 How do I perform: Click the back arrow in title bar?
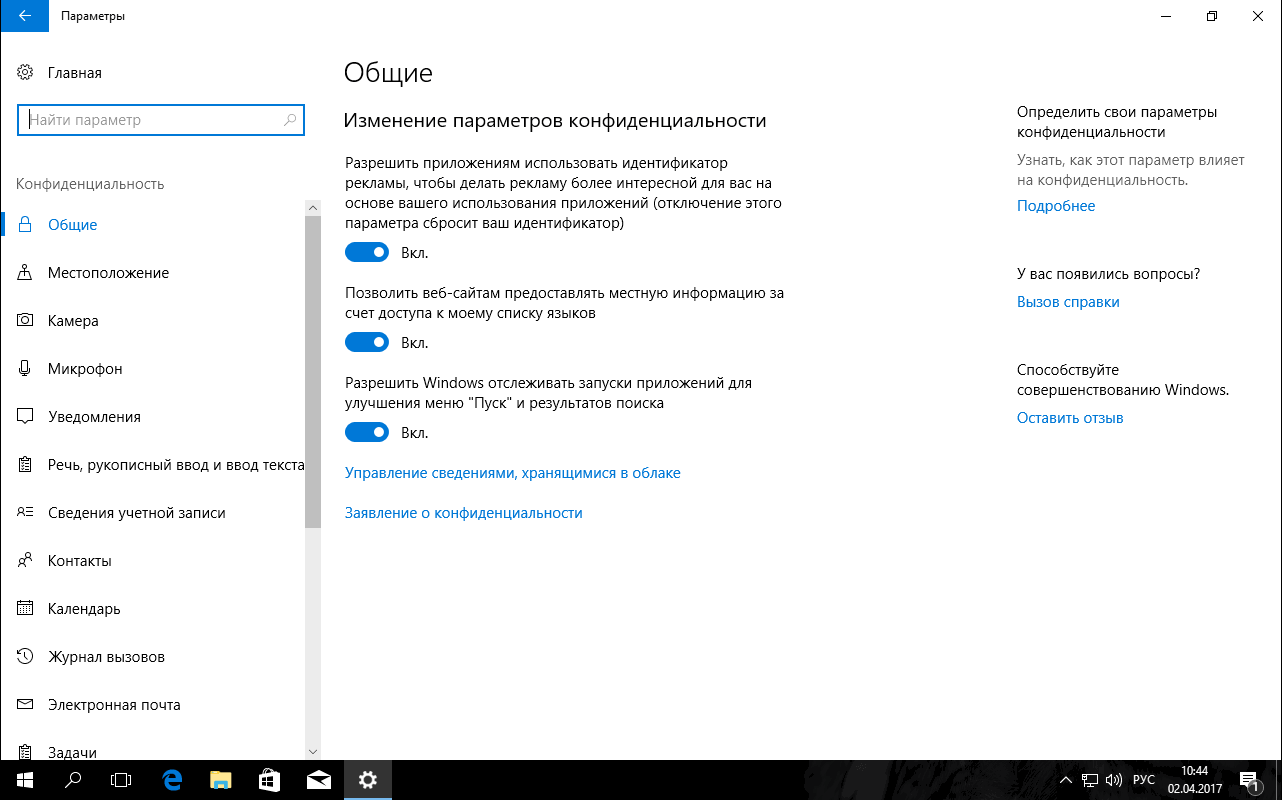click(x=24, y=16)
